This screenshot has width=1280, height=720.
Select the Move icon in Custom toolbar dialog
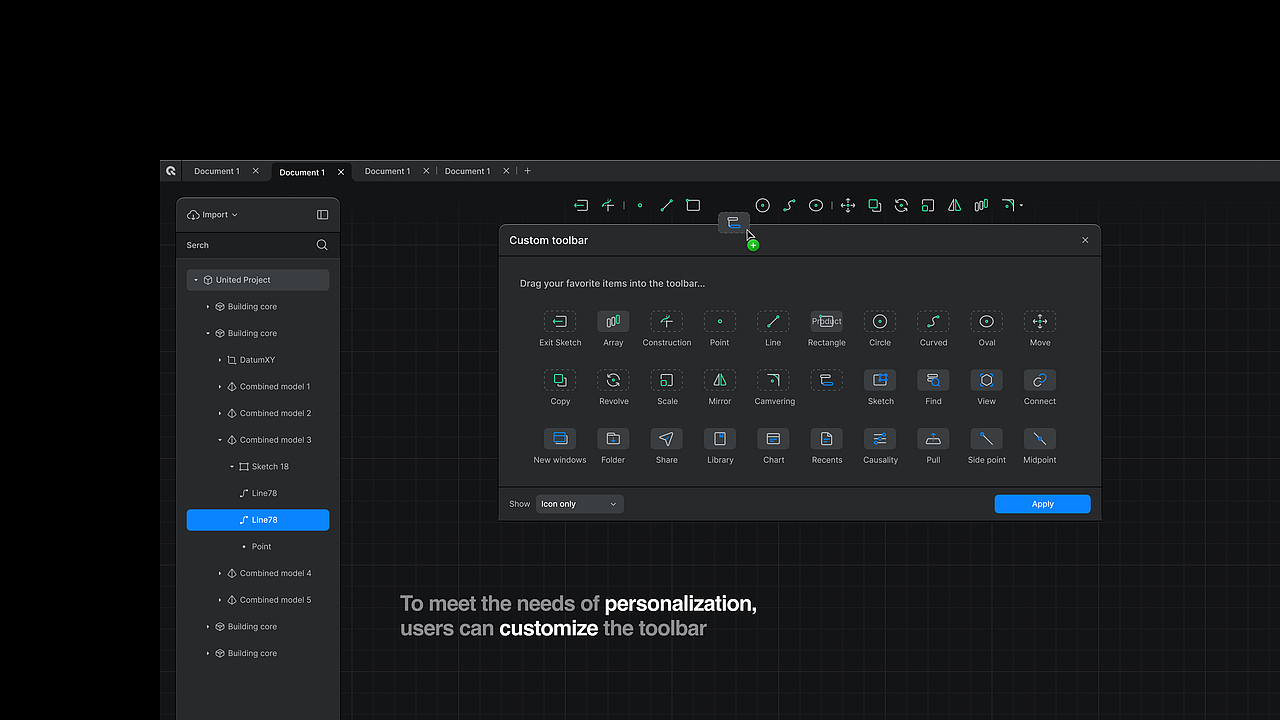point(1040,321)
